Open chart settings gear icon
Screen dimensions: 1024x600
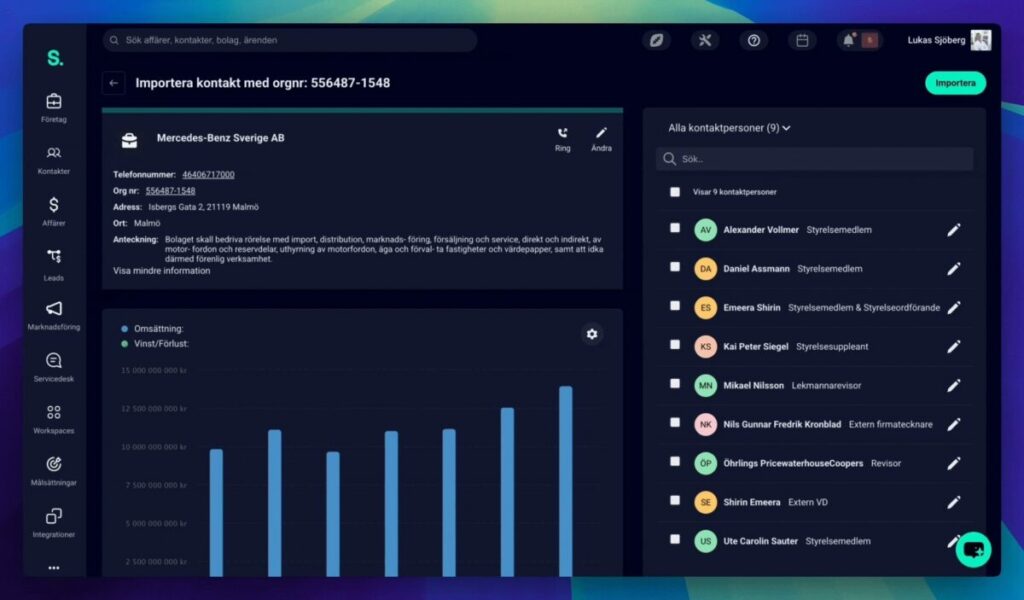[592, 334]
